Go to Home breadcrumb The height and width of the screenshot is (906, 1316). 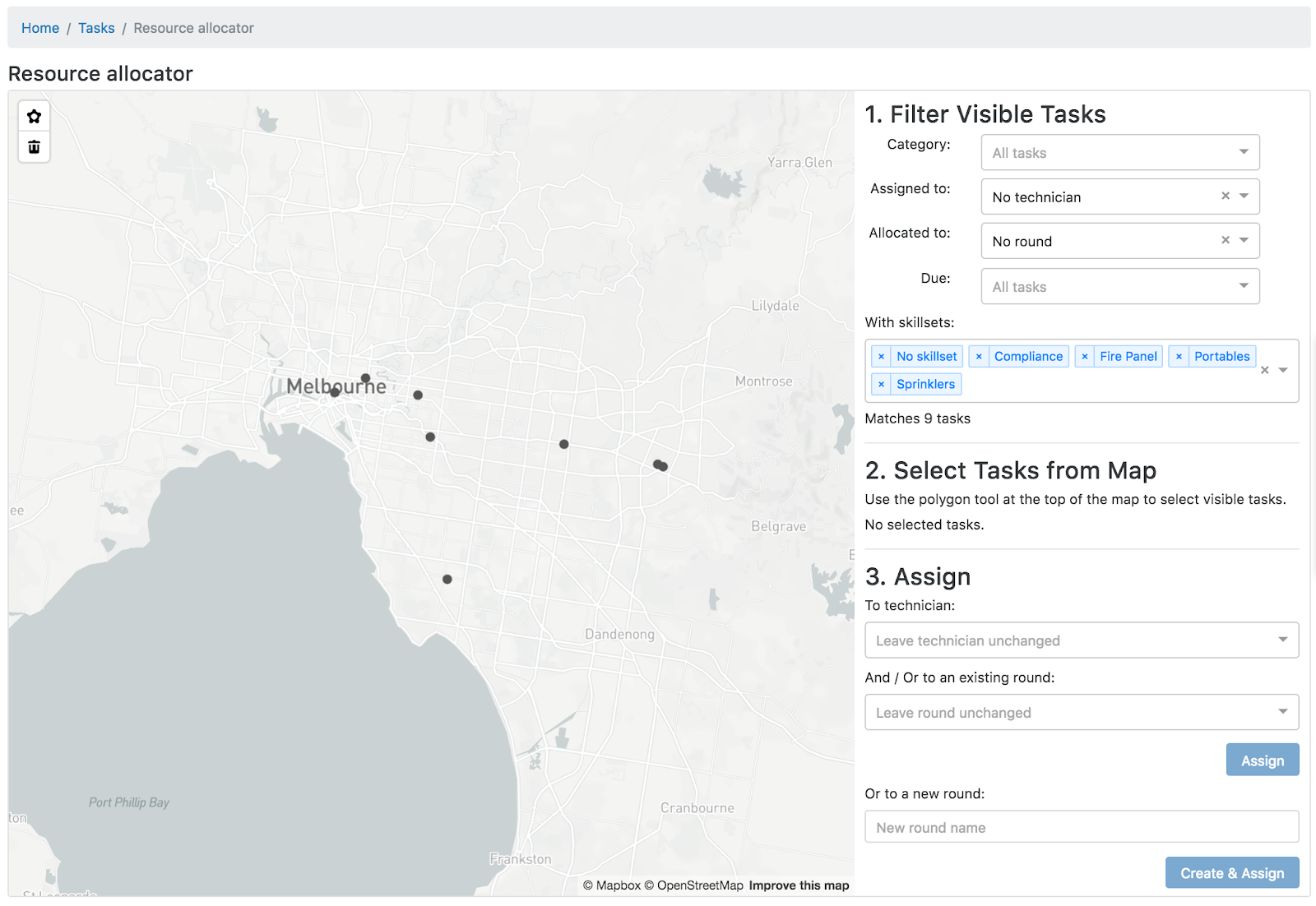point(40,28)
